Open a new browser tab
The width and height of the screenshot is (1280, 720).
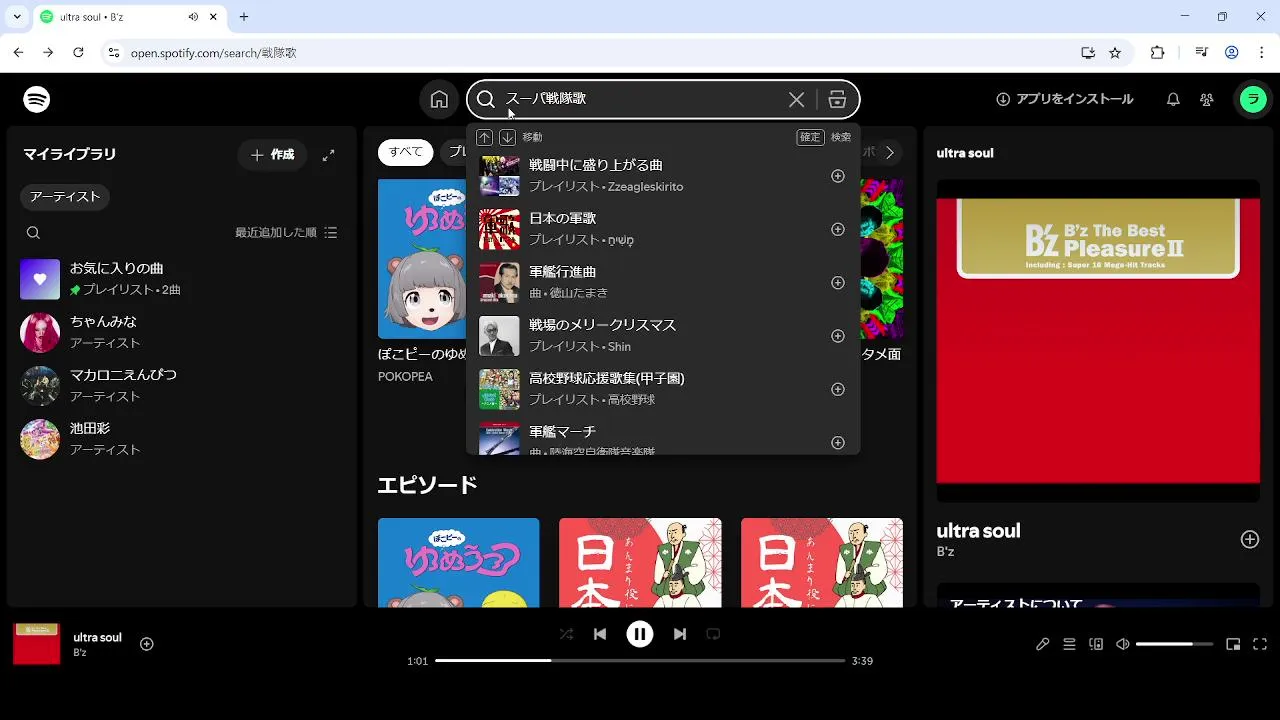pyautogui.click(x=244, y=17)
